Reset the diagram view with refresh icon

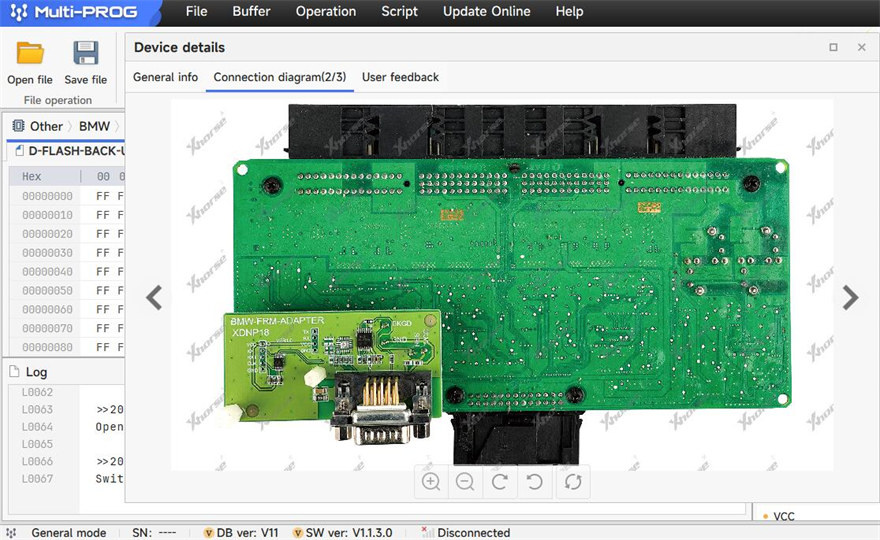coord(572,482)
